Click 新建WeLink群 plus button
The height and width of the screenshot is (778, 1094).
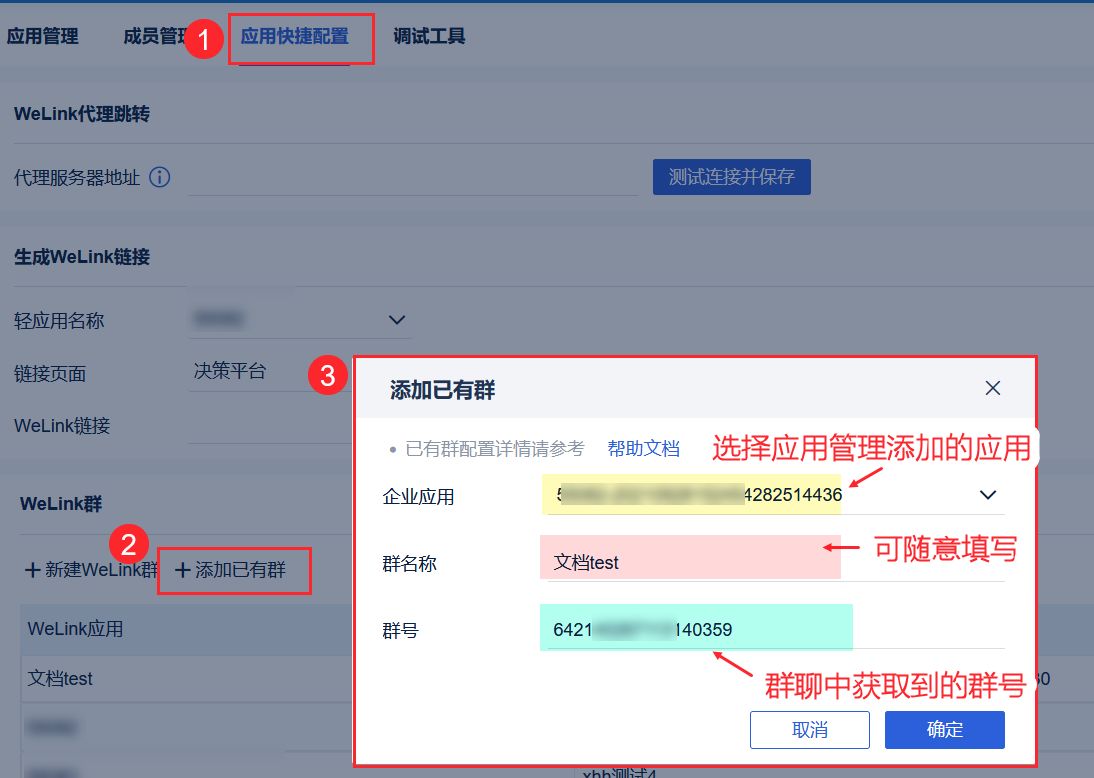click(91, 570)
